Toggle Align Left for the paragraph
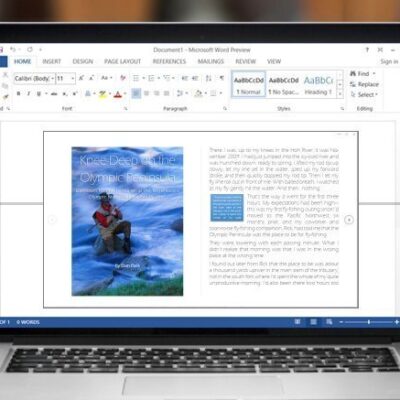The width and height of the screenshot is (400, 400). [x=136, y=93]
